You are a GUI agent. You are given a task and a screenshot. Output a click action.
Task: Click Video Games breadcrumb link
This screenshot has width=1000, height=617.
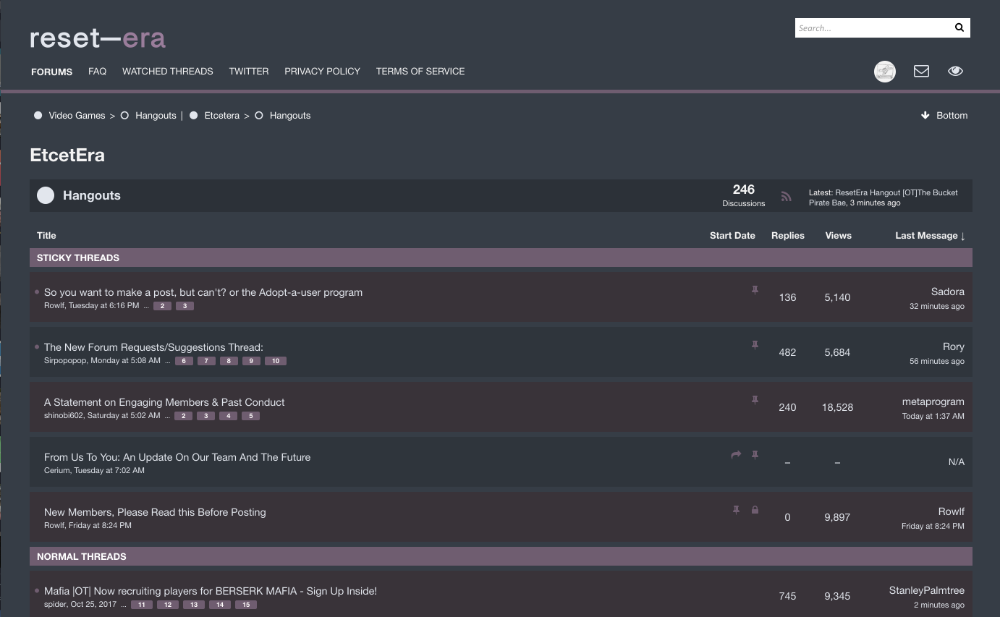click(77, 115)
